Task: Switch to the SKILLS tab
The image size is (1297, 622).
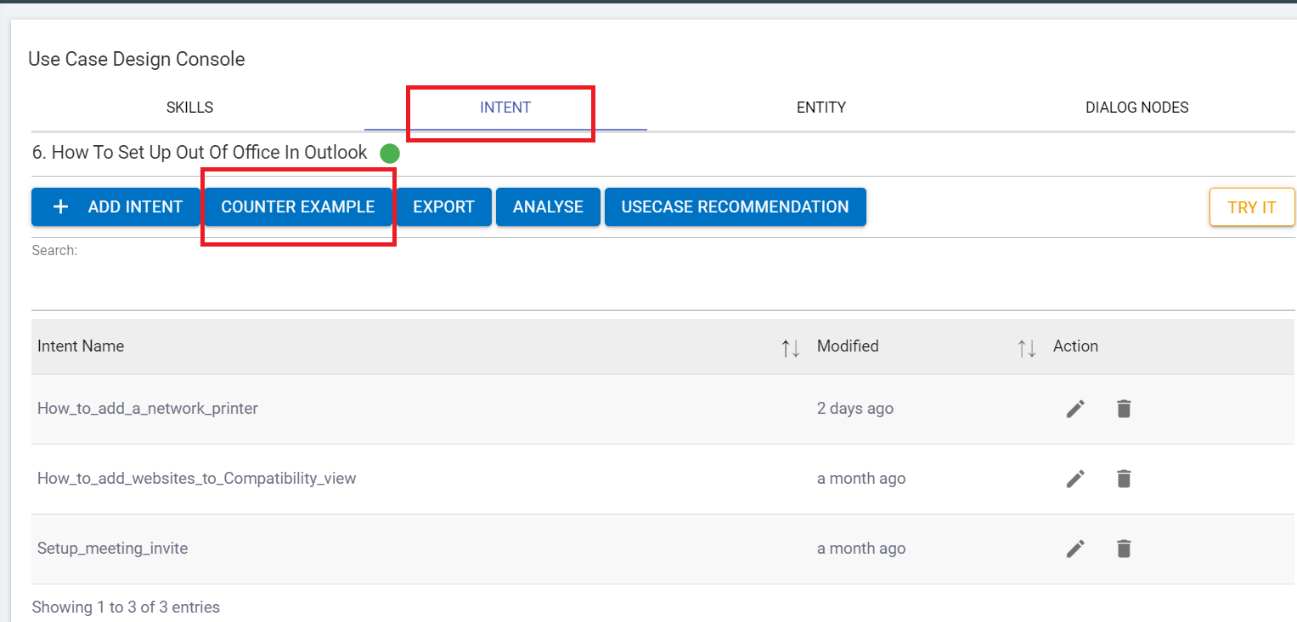Action: click(189, 107)
